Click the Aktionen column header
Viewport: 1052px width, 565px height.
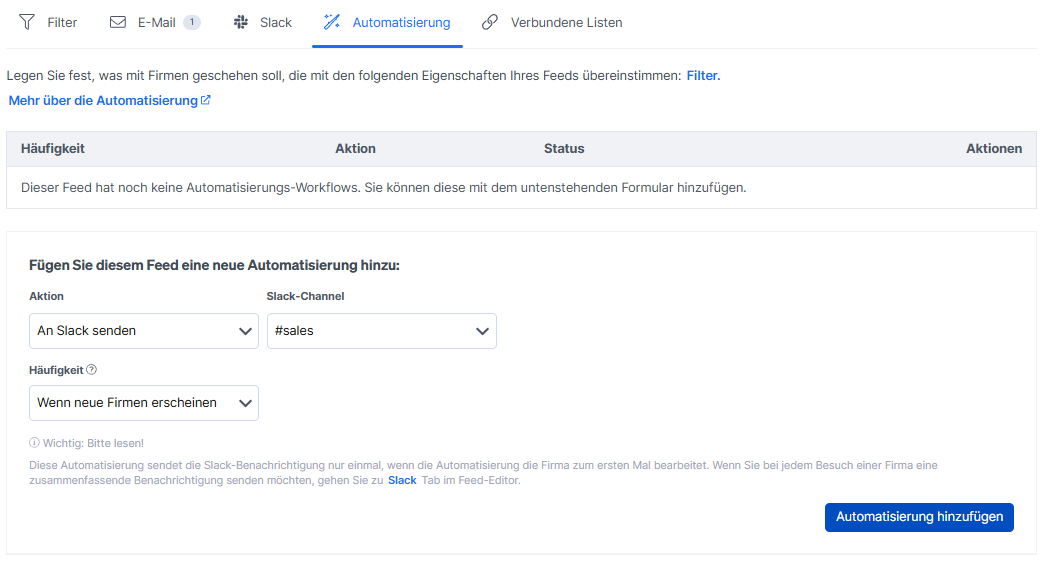tap(994, 149)
